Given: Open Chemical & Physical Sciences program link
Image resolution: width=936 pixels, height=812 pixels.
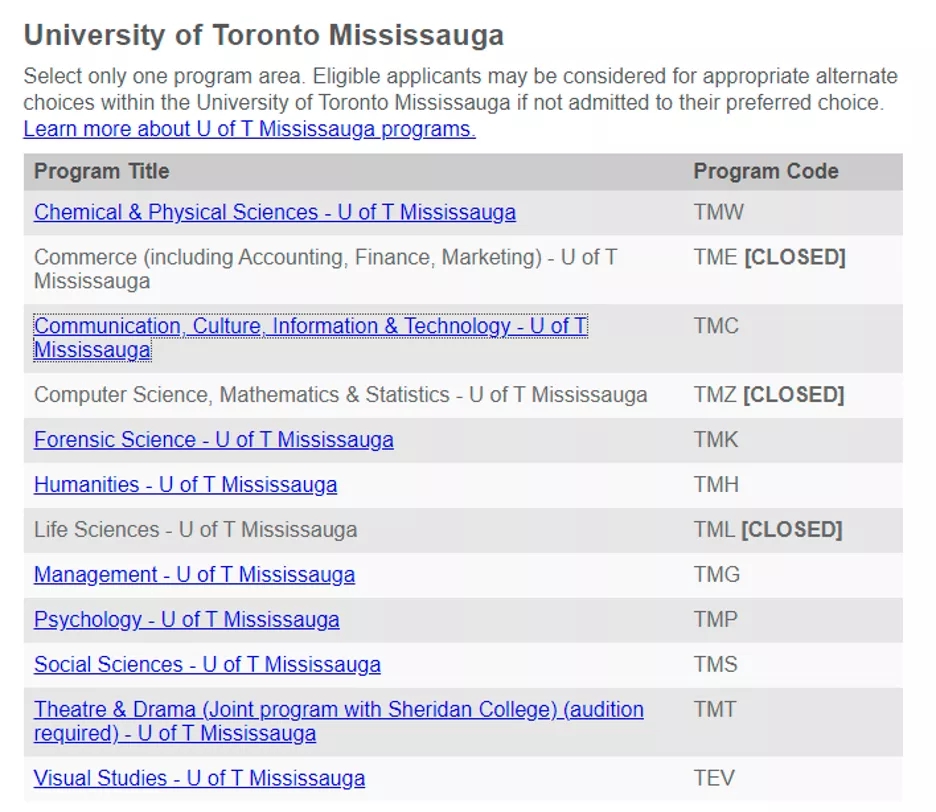Looking at the screenshot, I should (x=275, y=213).
